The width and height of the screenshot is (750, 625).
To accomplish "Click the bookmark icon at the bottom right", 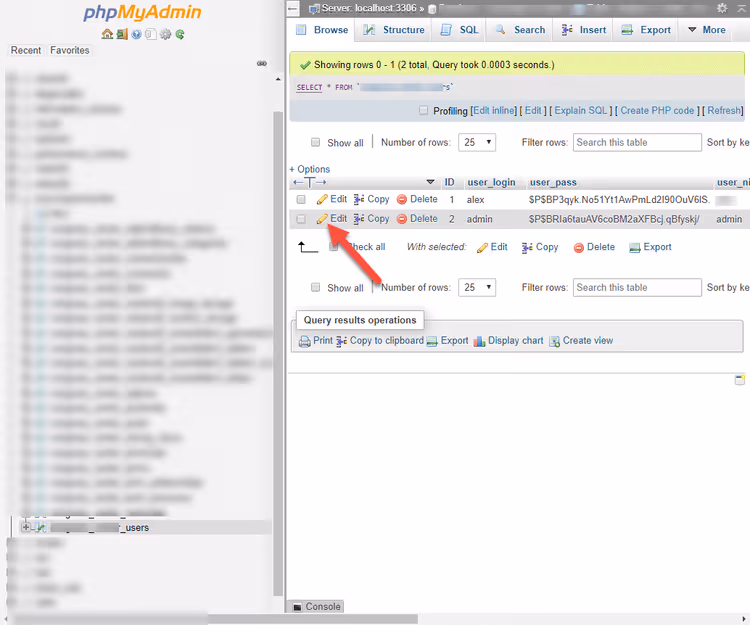I will coord(739,380).
